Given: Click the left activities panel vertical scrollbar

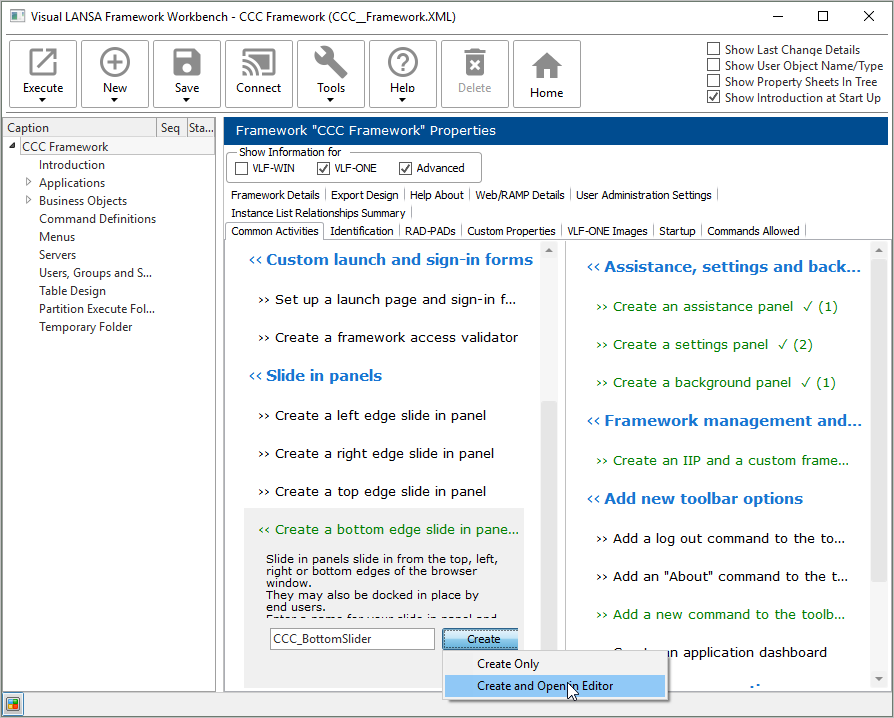Looking at the screenshot, I should pos(549,500).
